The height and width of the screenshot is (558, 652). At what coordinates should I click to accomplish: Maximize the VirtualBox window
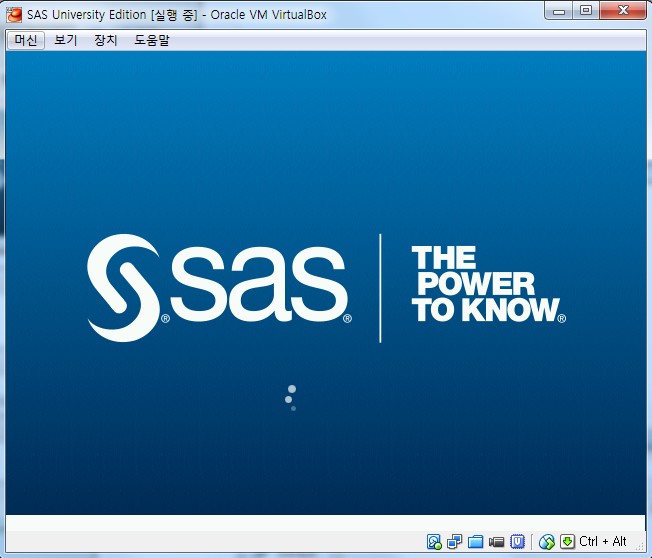586,11
